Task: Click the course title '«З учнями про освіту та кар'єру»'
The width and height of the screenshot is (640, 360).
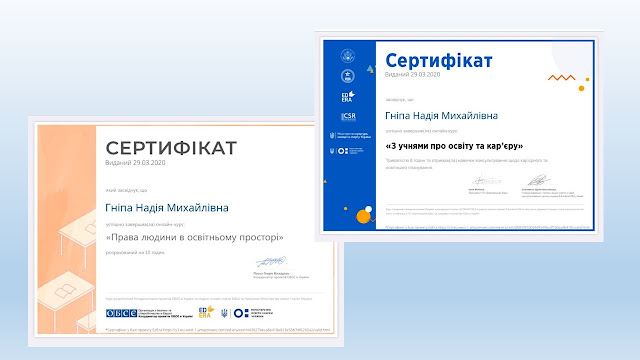Action: click(454, 146)
